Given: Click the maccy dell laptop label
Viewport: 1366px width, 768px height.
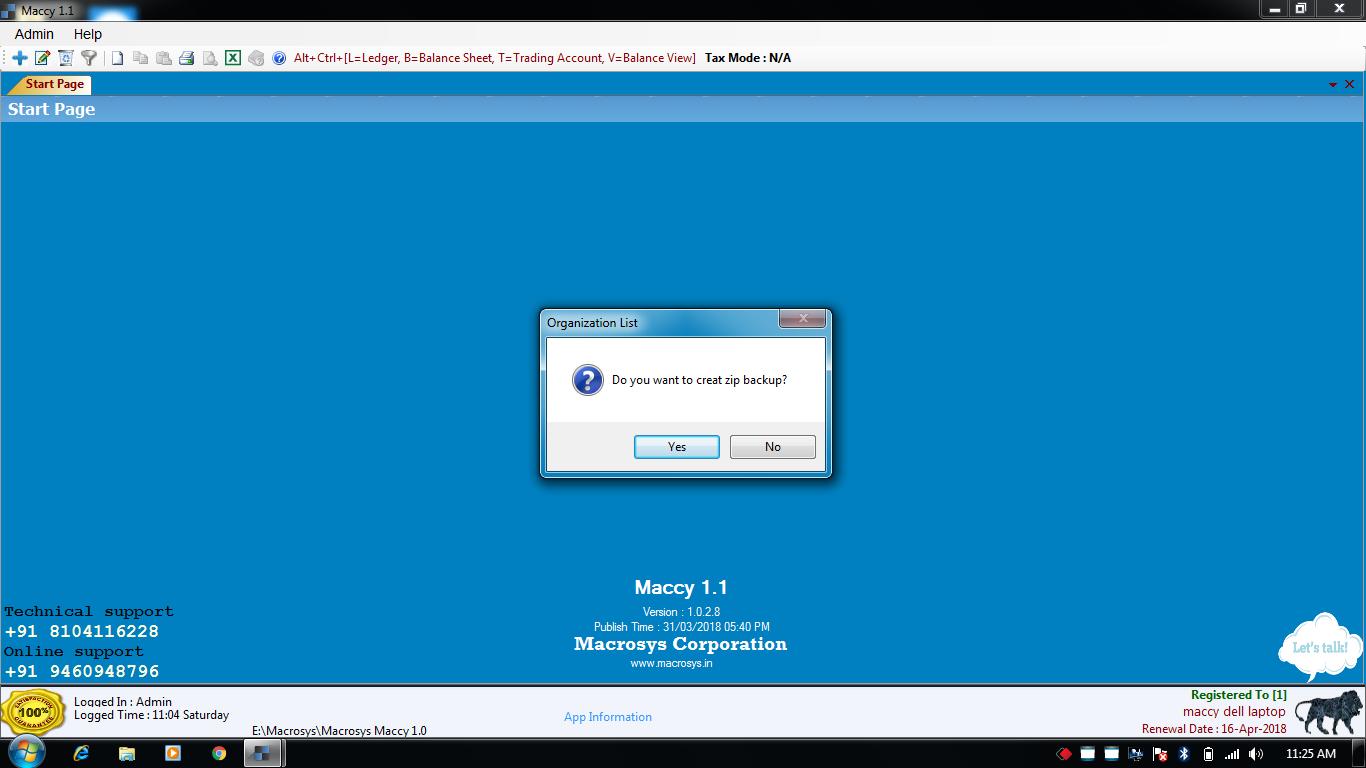Looking at the screenshot, I should pos(1234,712).
